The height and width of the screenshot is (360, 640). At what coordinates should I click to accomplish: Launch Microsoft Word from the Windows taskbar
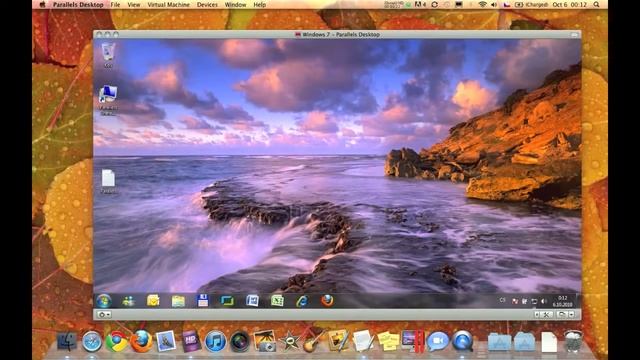click(x=252, y=301)
